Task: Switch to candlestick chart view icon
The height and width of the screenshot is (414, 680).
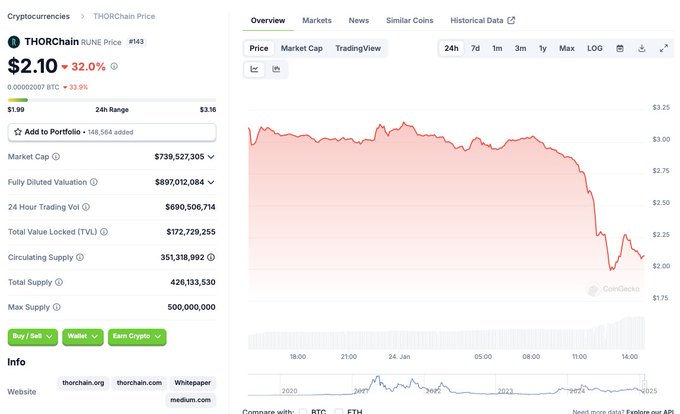Action: [276, 69]
